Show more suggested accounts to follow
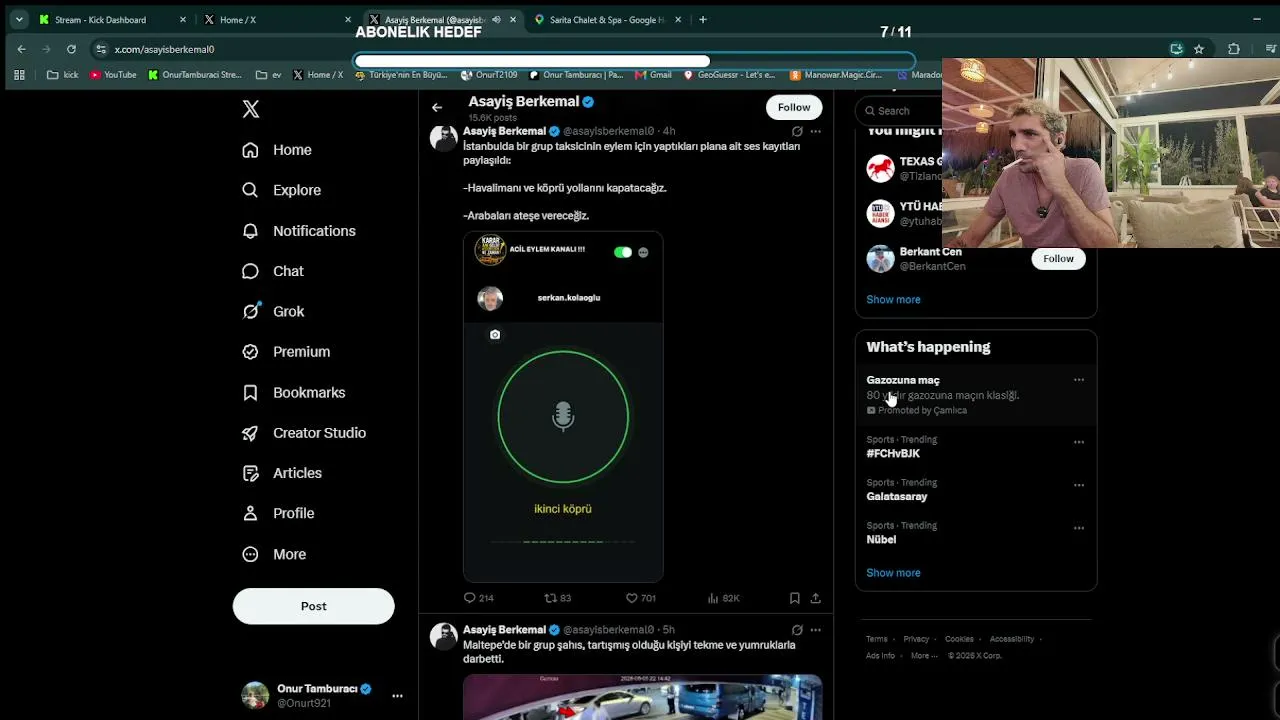The width and height of the screenshot is (1280, 720). 893,299
